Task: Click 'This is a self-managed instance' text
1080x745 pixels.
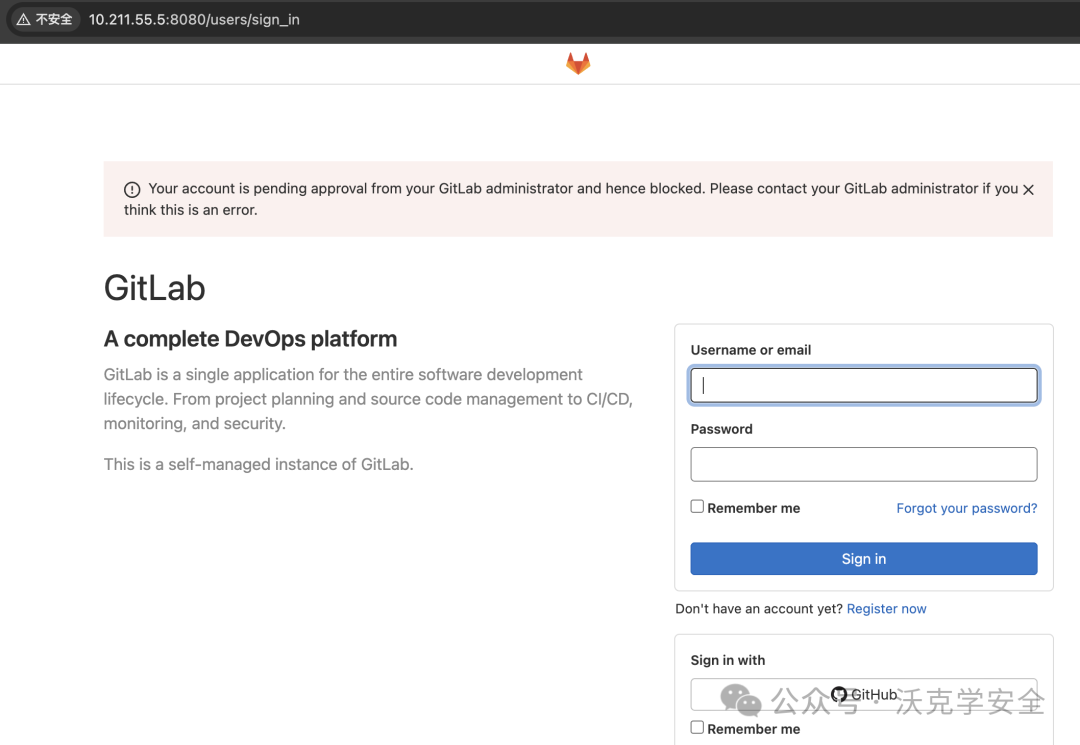Action: pyautogui.click(x=258, y=464)
